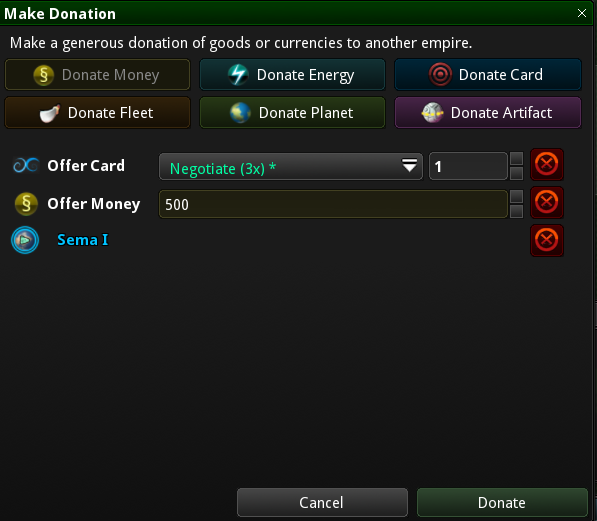The image size is (597, 521).
Task: Click the Offer Money amount field
Action: (333, 204)
